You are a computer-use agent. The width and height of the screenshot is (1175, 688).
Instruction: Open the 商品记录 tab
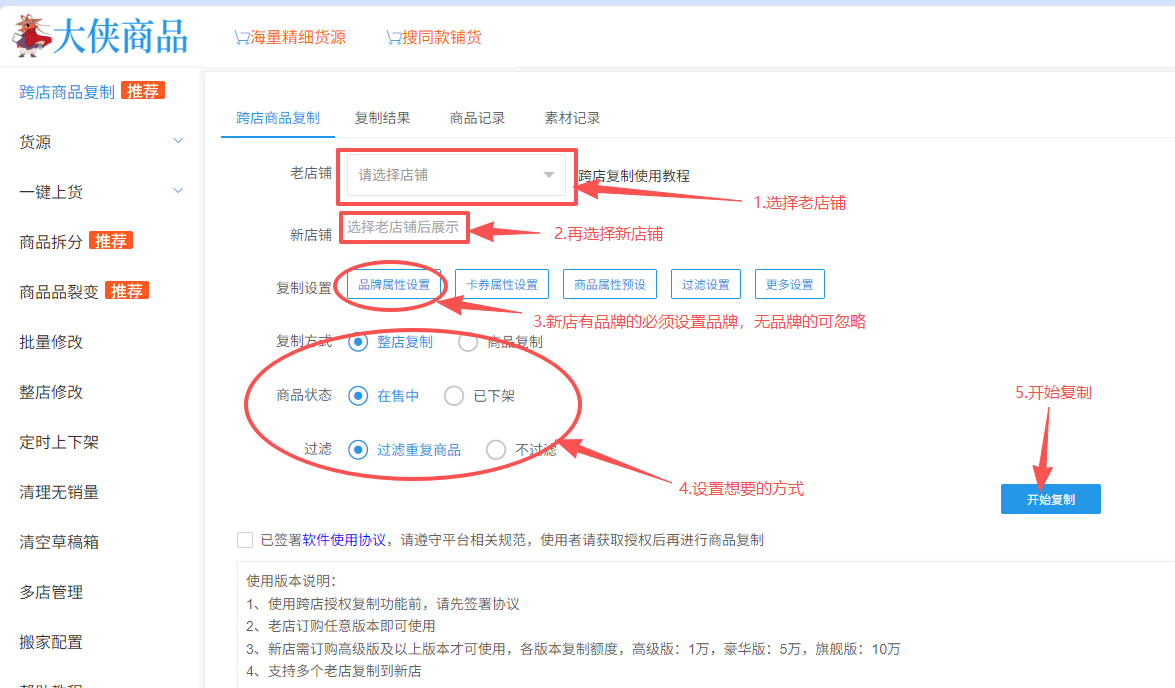coord(477,118)
